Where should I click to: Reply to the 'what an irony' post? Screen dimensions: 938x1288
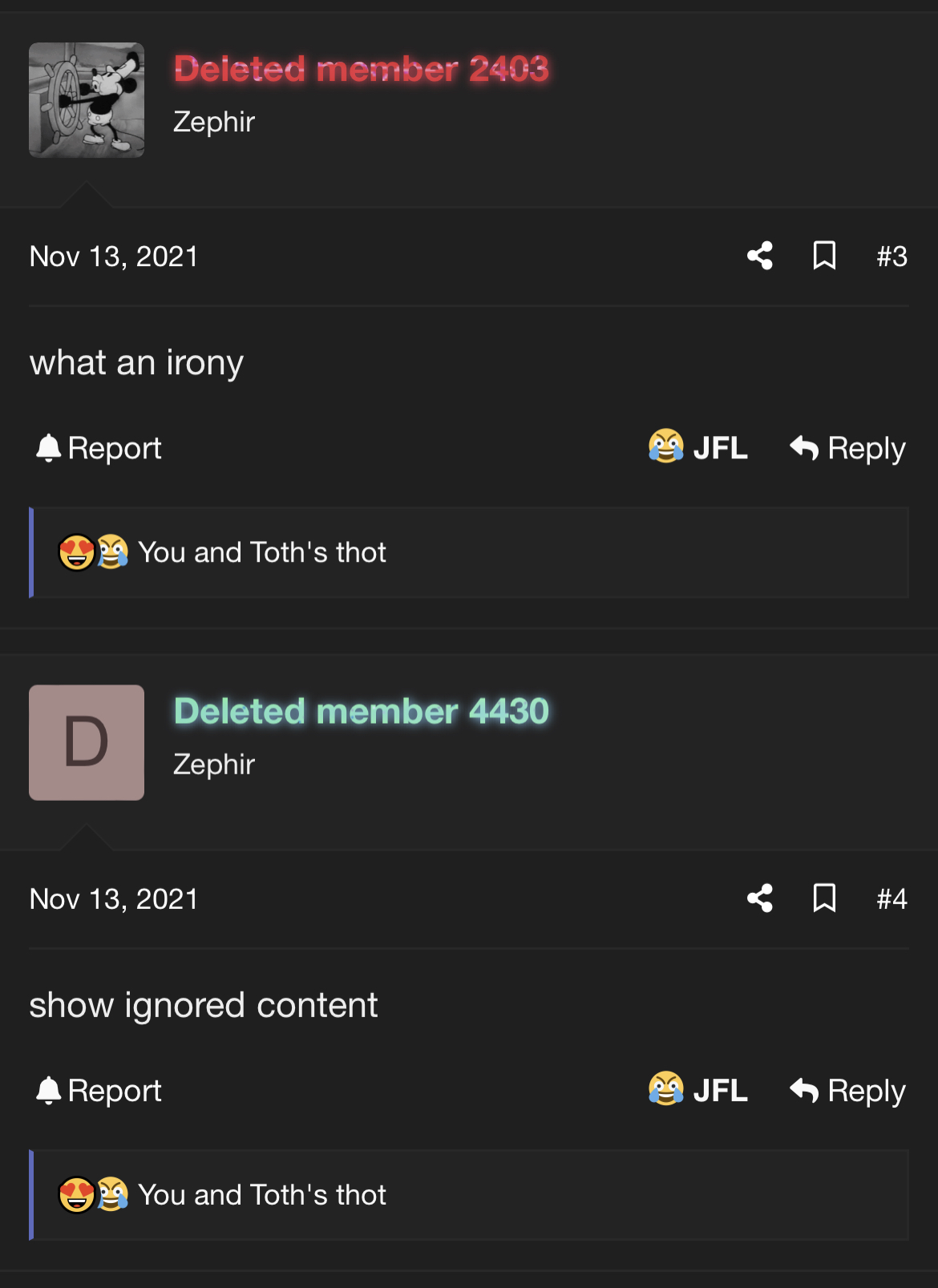point(847,448)
